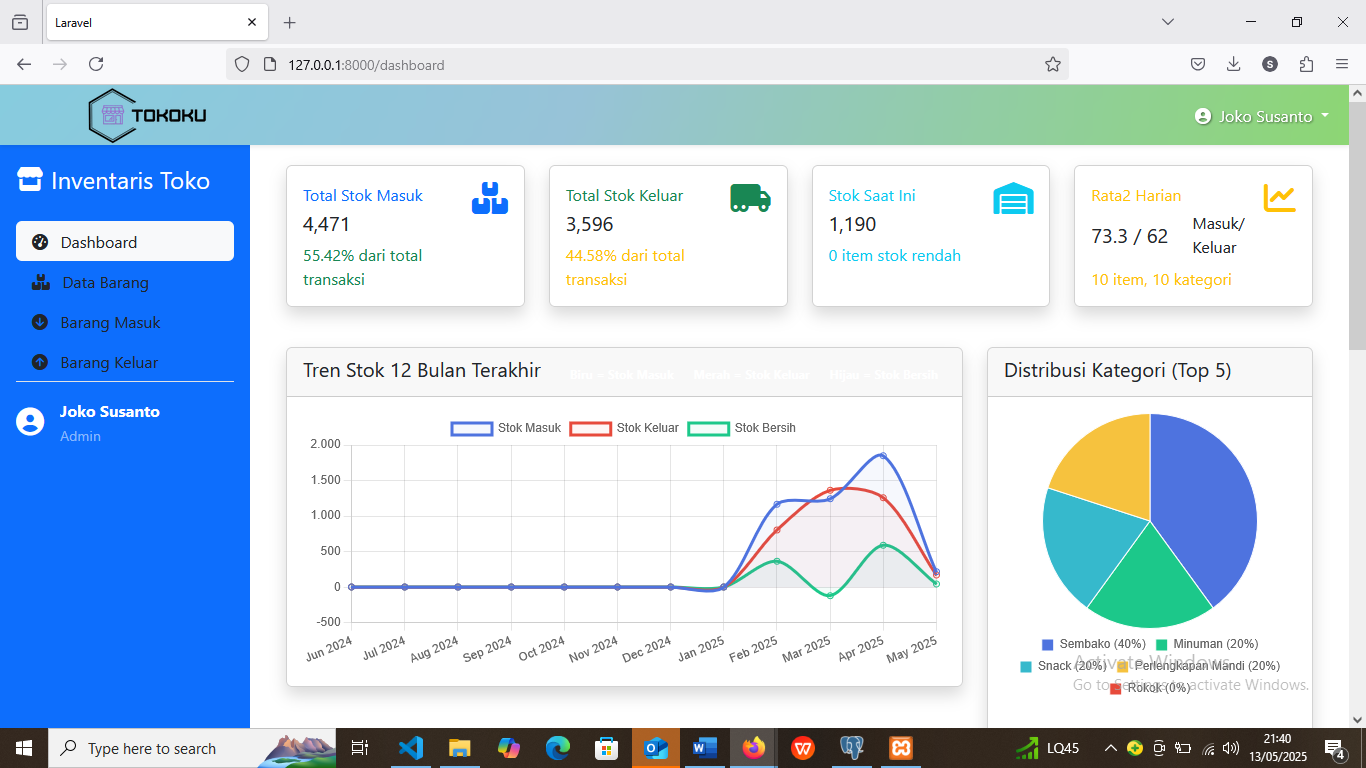Click the user avatar icon above the Admin label
Screen dimensions: 1366x768
pyautogui.click(x=30, y=422)
